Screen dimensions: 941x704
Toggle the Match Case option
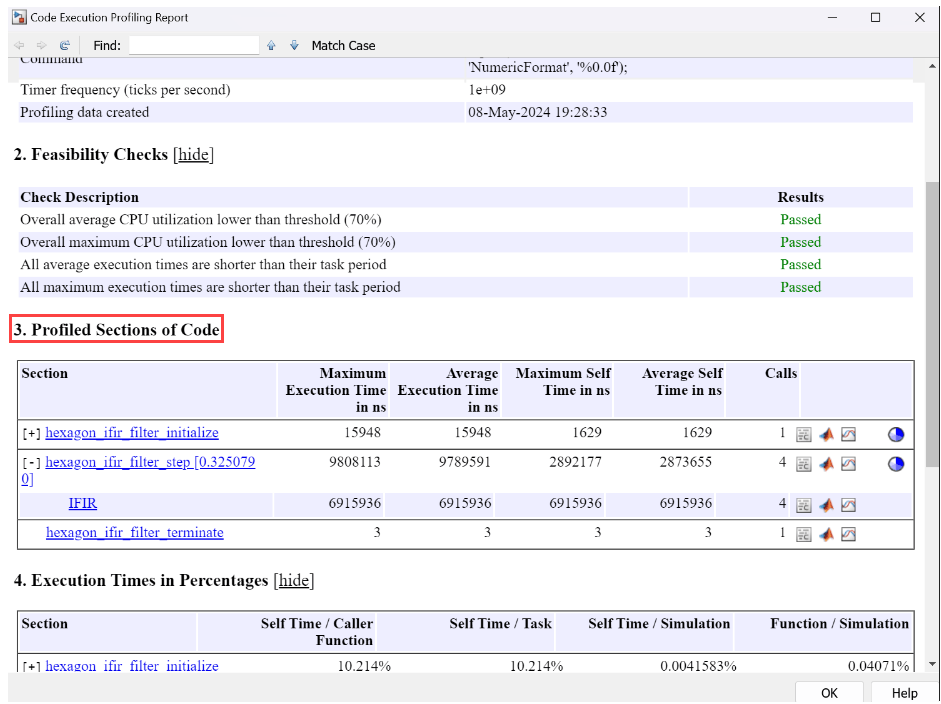click(x=343, y=46)
